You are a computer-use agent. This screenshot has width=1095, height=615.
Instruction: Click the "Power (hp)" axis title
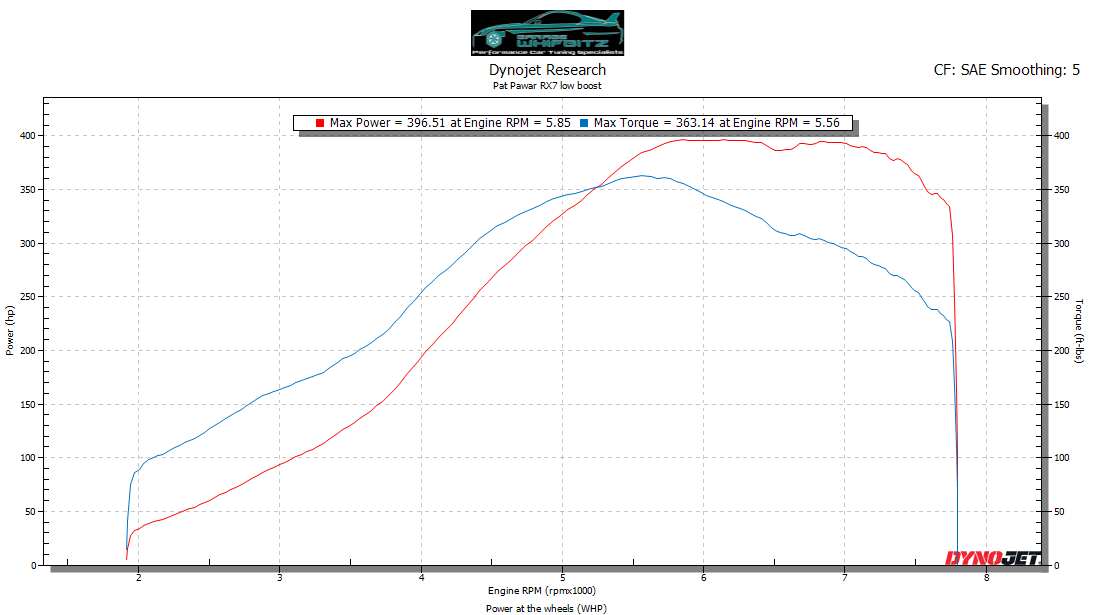[x=10, y=330]
